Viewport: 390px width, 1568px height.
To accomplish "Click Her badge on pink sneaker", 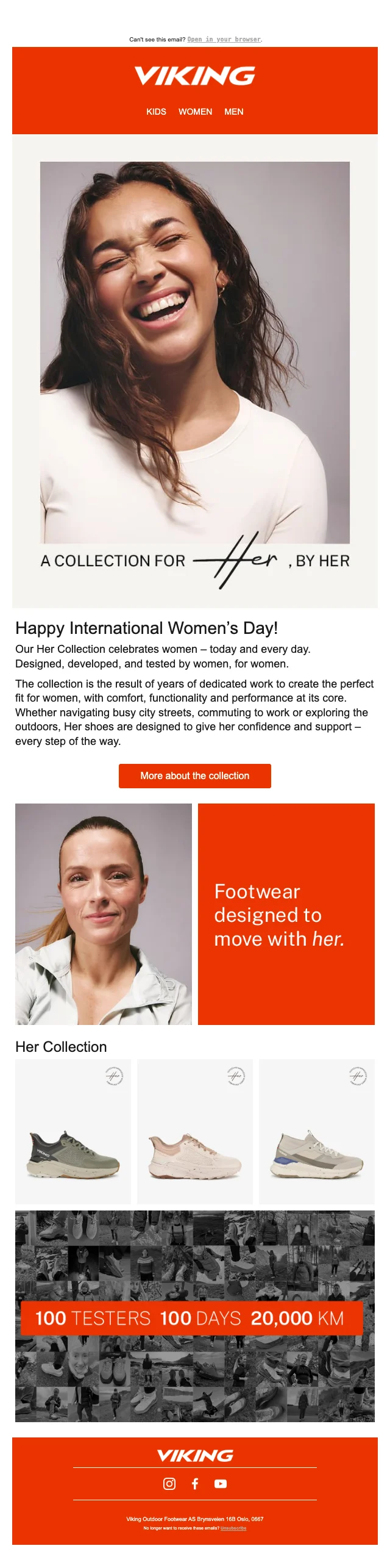I will click(236, 1076).
